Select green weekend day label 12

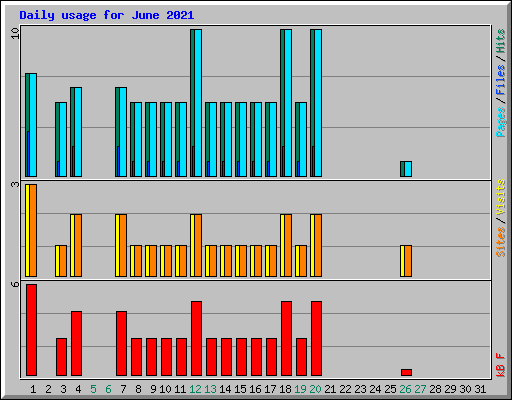click(195, 389)
